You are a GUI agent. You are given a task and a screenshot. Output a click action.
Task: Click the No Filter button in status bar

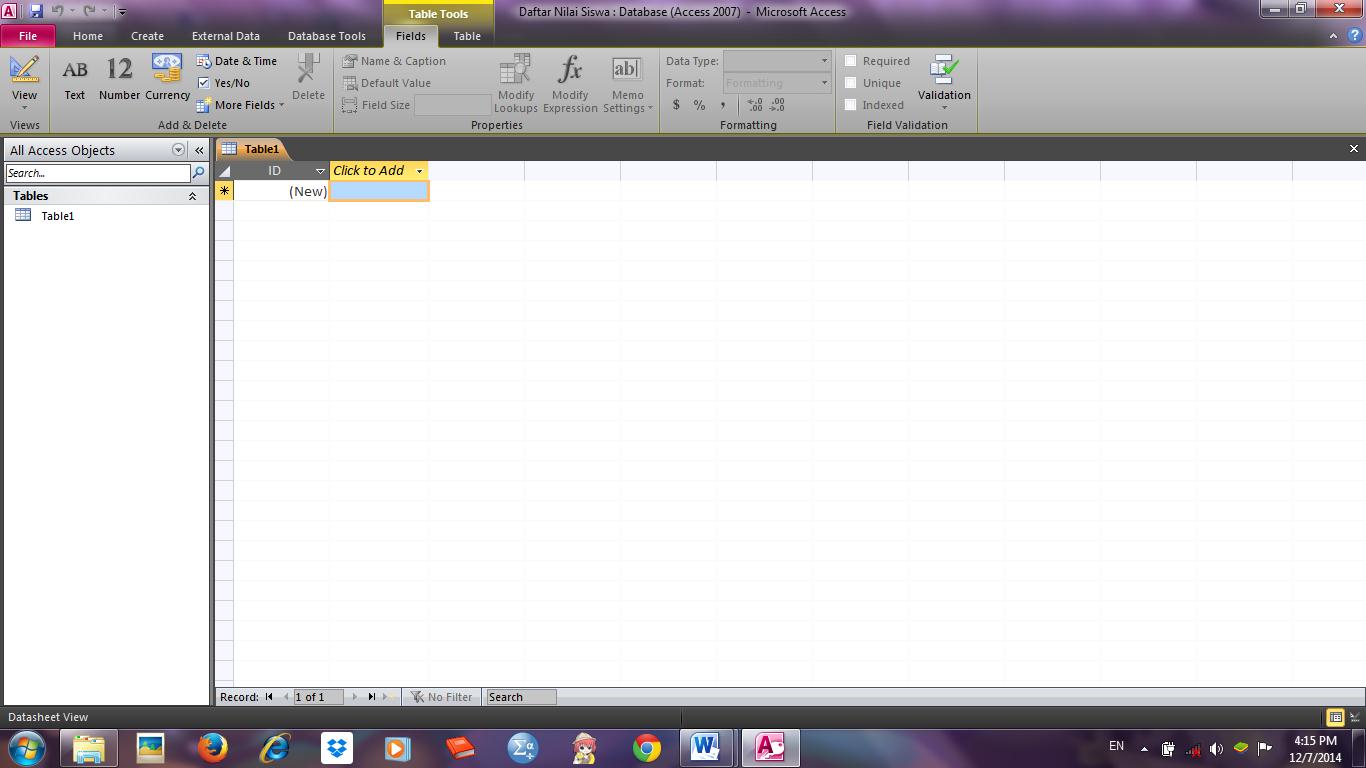point(441,697)
